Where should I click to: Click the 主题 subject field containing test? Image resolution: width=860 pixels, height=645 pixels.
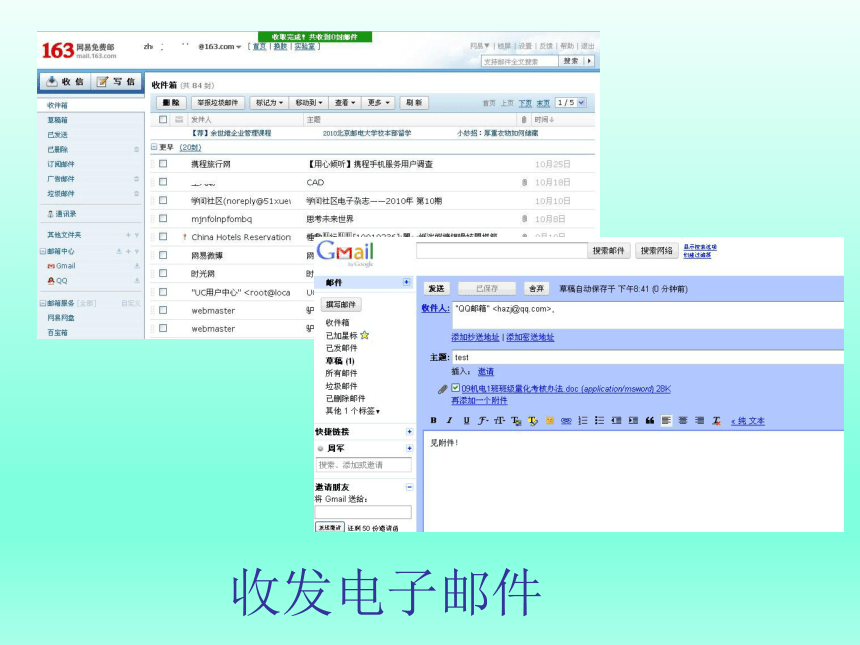coord(648,357)
